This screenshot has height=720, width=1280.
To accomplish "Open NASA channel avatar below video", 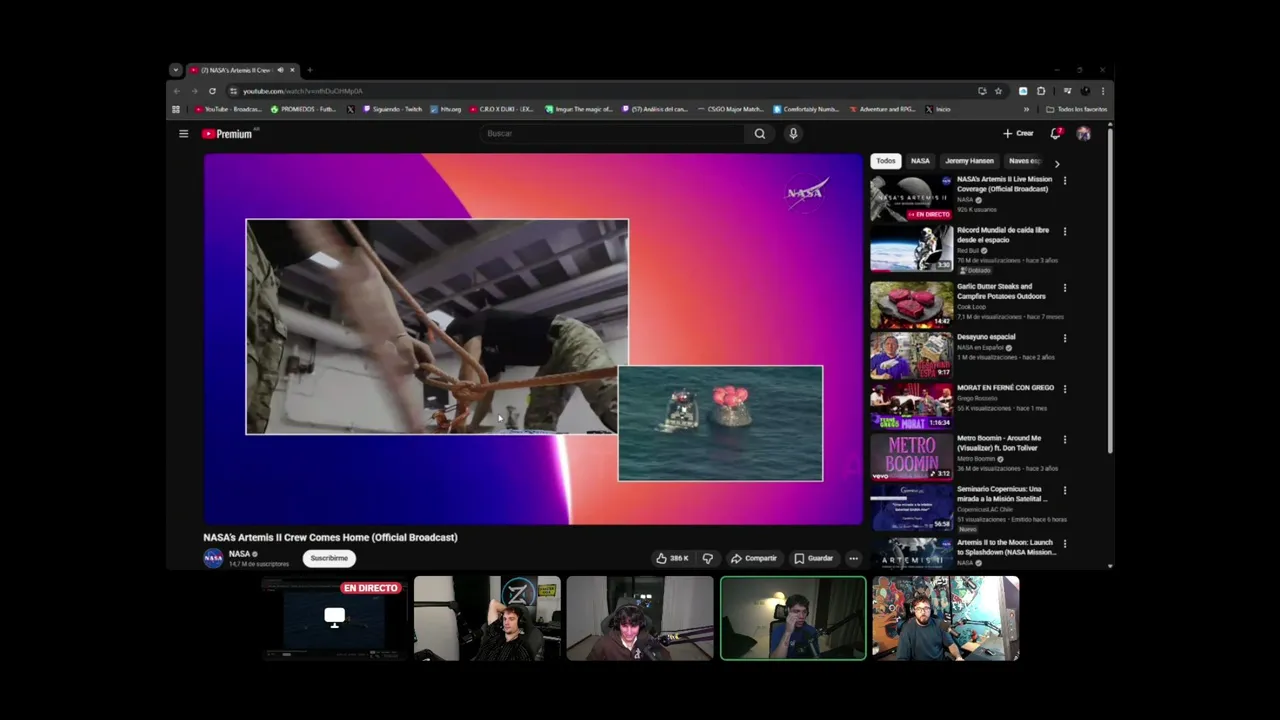I will point(213,558).
